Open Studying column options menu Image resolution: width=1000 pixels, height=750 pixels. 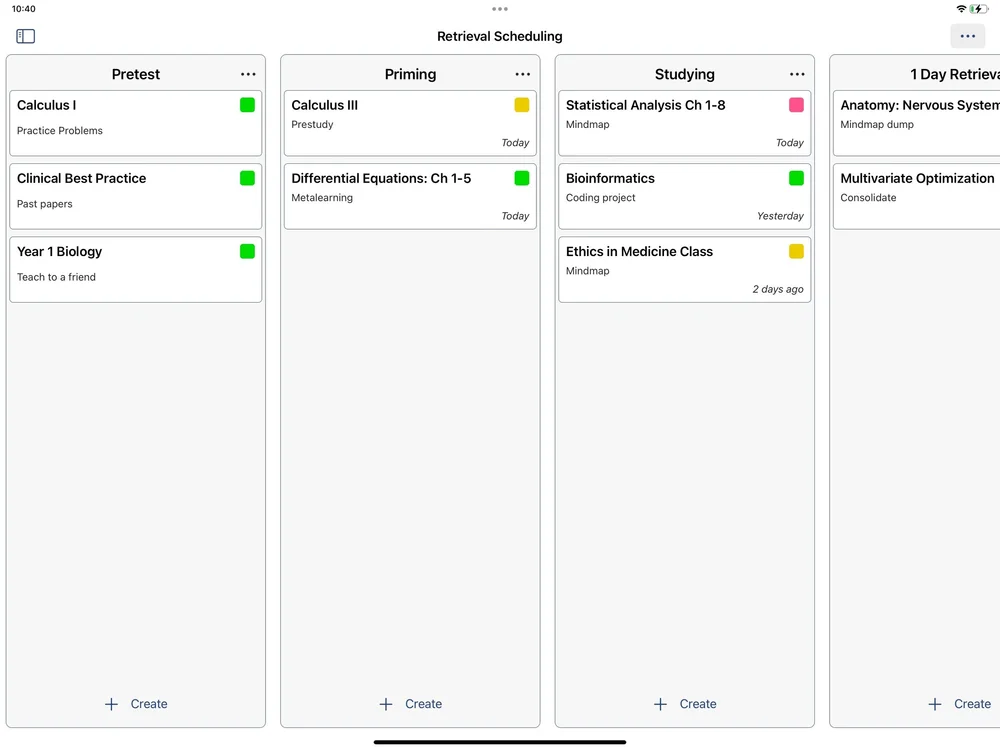pyautogui.click(x=797, y=75)
